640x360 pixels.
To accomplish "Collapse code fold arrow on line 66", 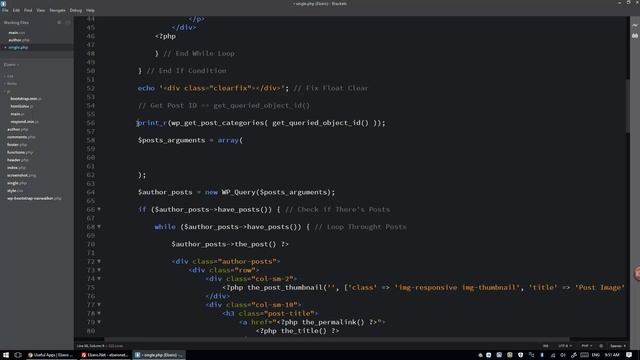I will [x=99, y=209].
